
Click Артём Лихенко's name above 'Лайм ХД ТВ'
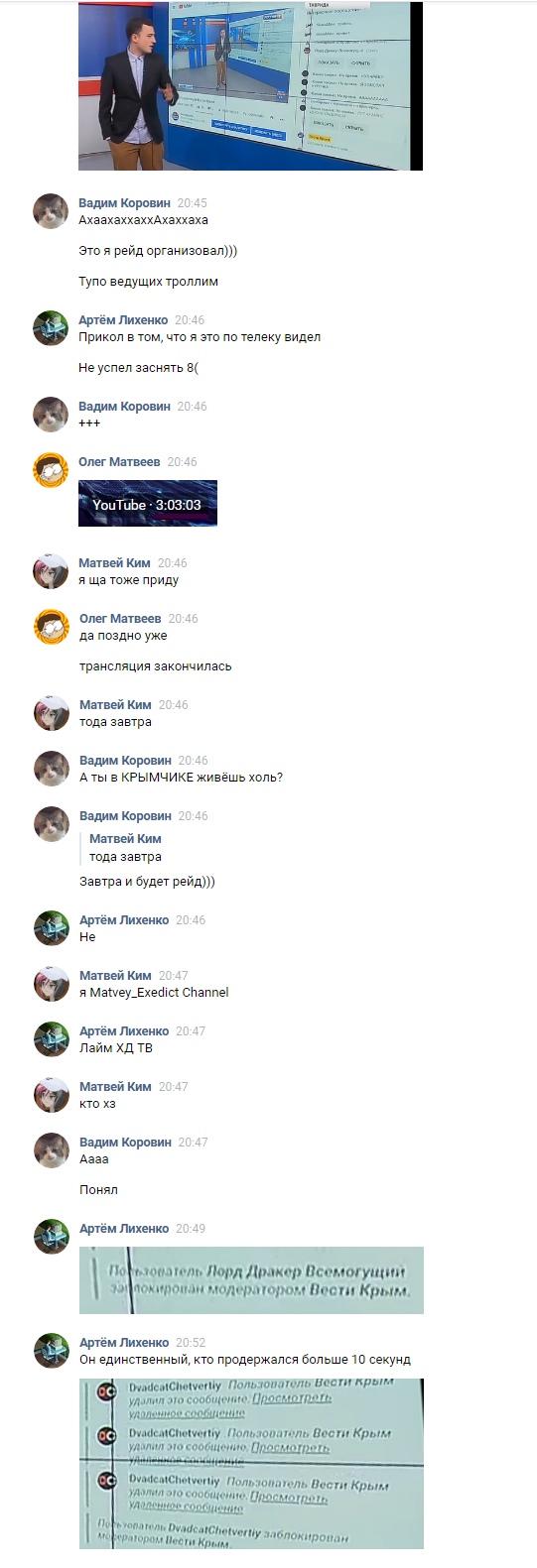124,1031
